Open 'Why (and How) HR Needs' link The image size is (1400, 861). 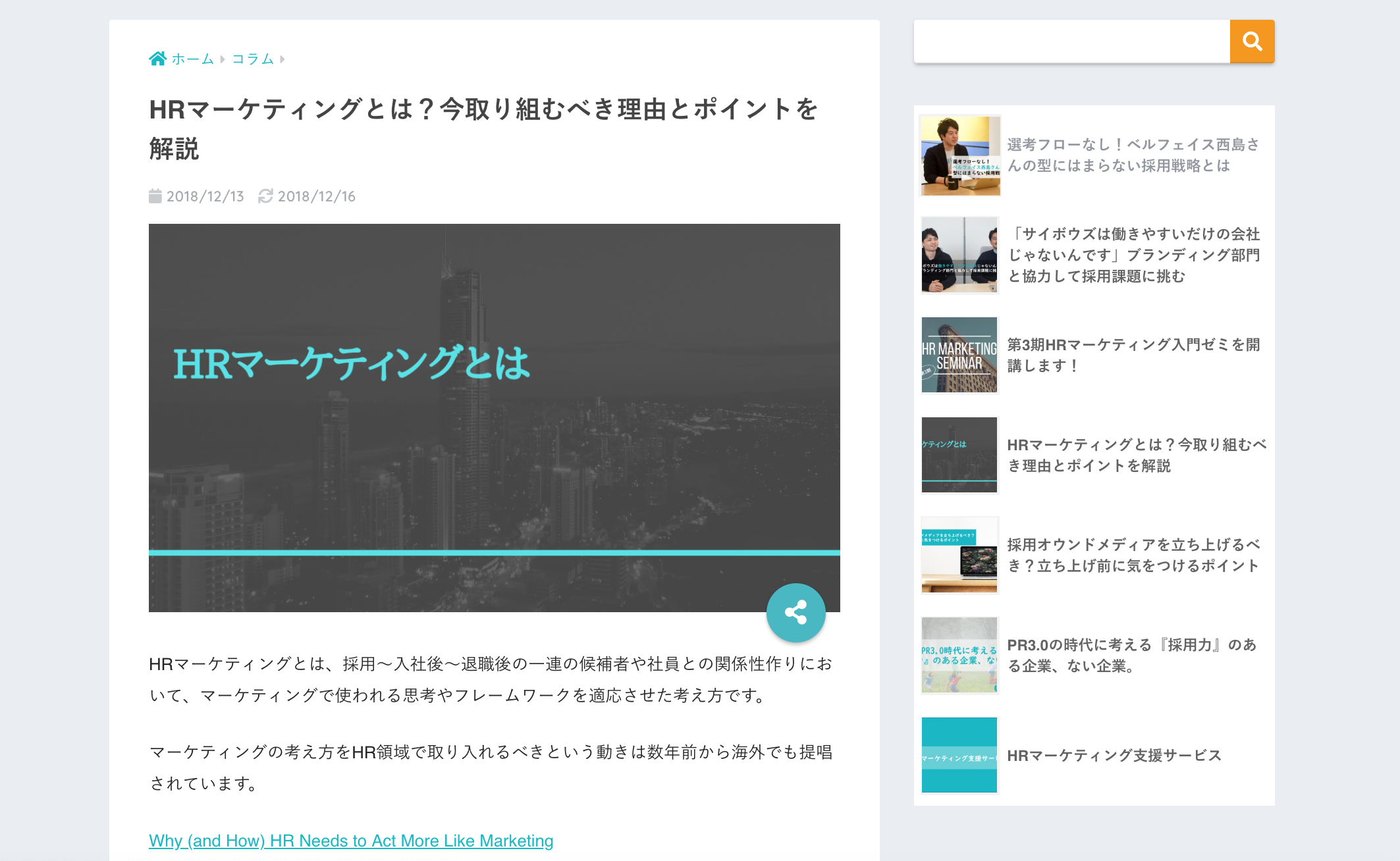pos(351,841)
